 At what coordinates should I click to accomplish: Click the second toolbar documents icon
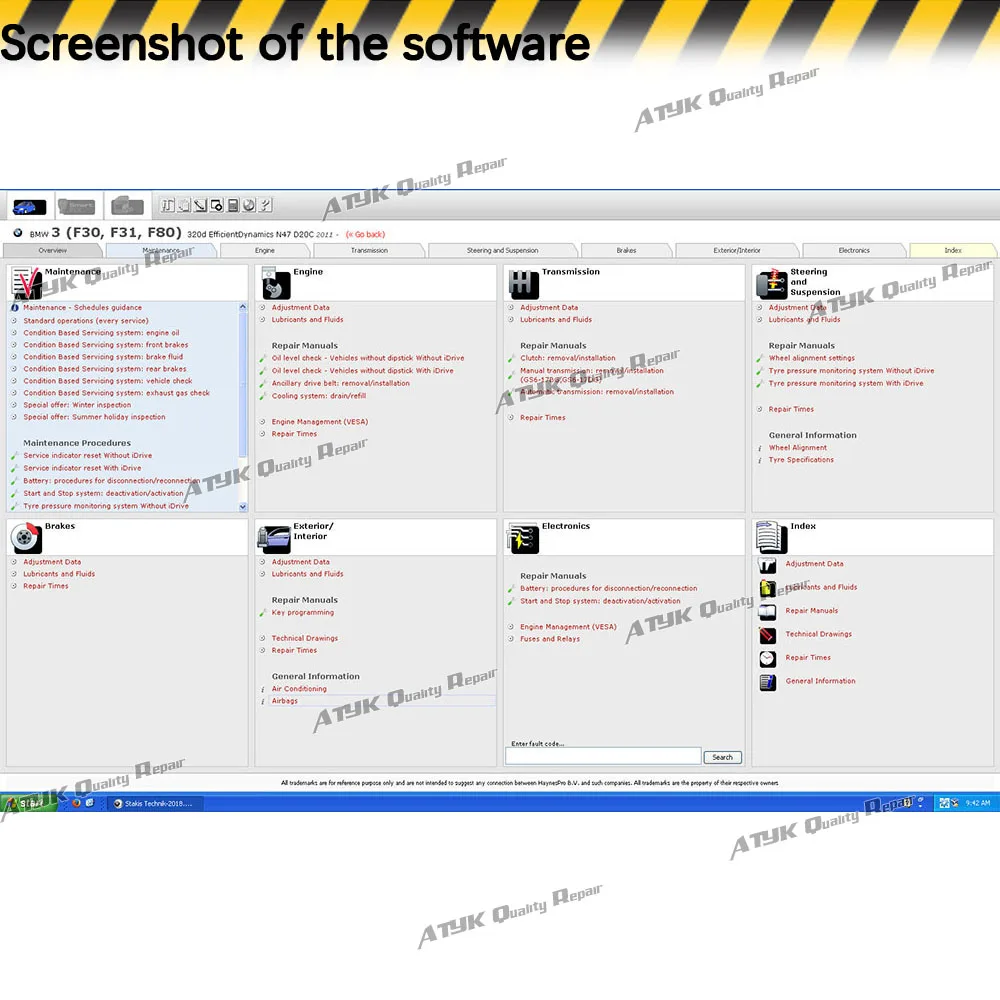[184, 205]
